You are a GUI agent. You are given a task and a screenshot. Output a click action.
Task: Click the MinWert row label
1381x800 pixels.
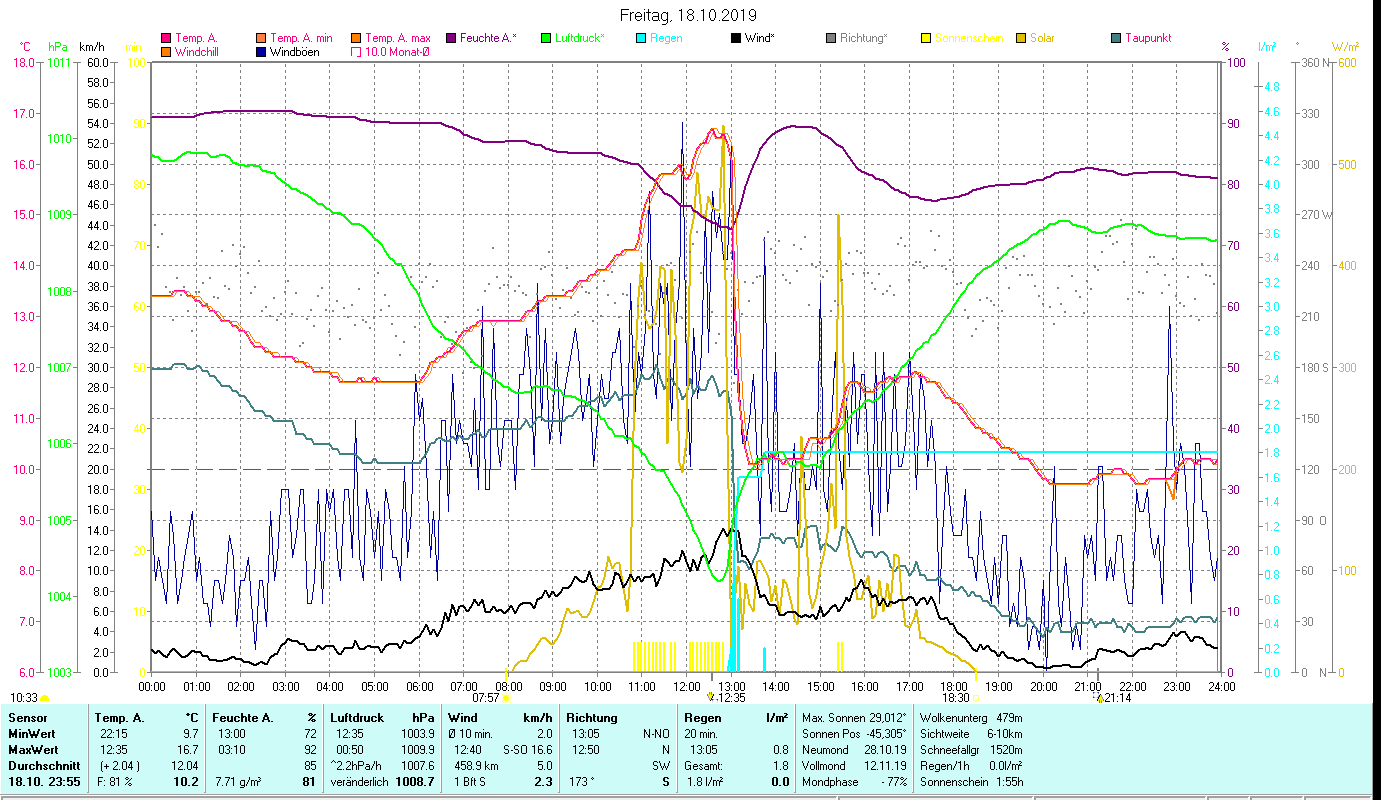click(33, 734)
